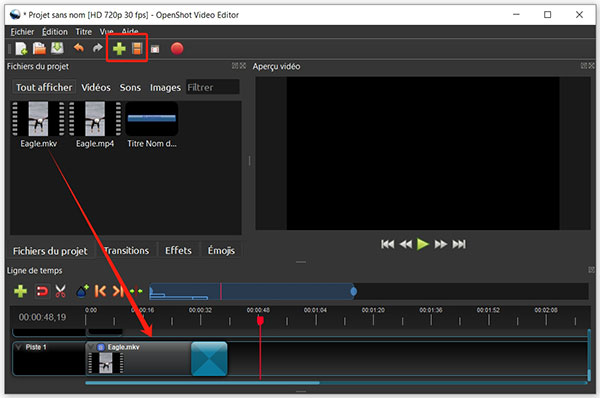
Task: Filter project files by Sons
Action: (x=130, y=88)
